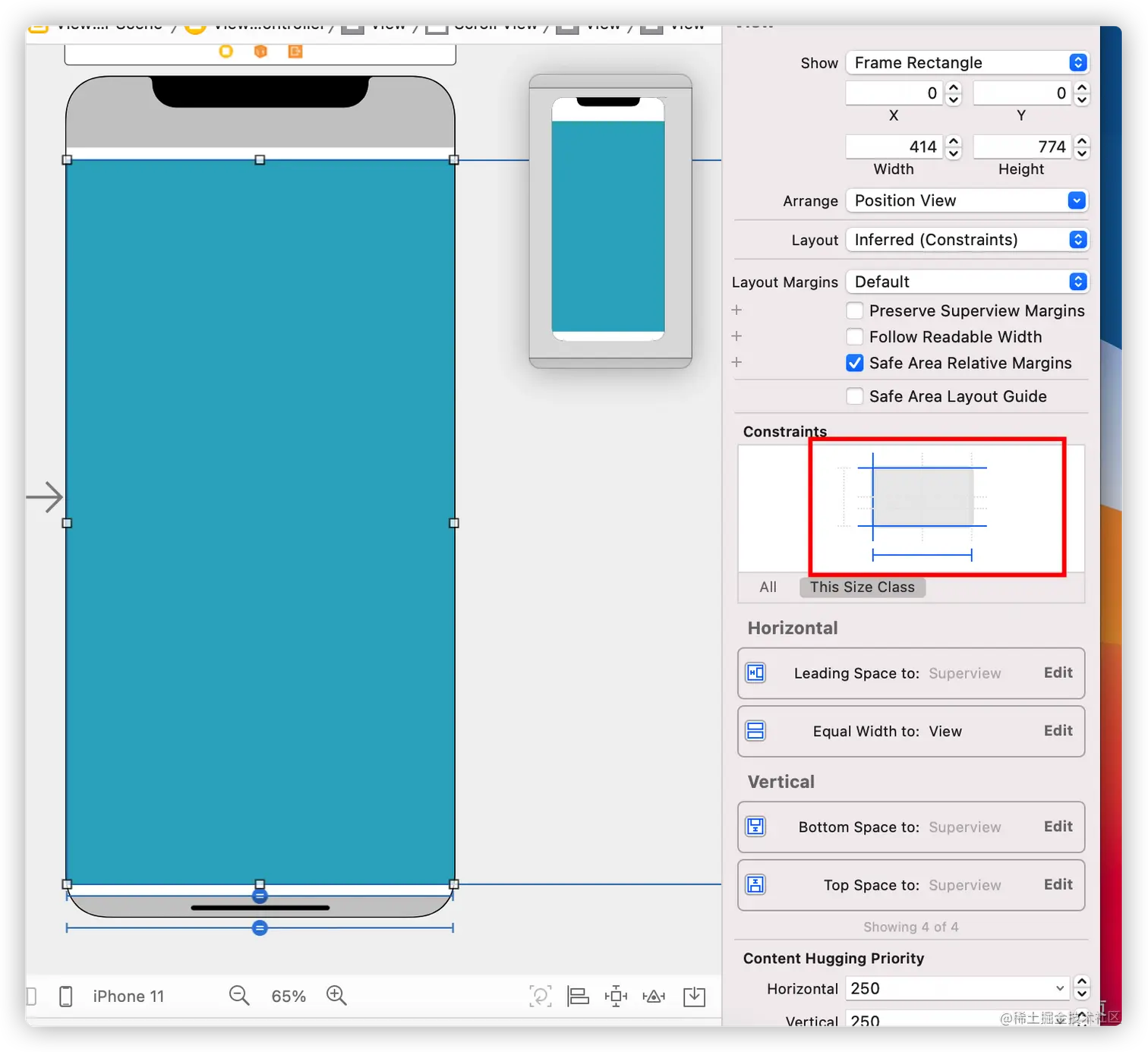Click the Y position field

(x=1023, y=93)
